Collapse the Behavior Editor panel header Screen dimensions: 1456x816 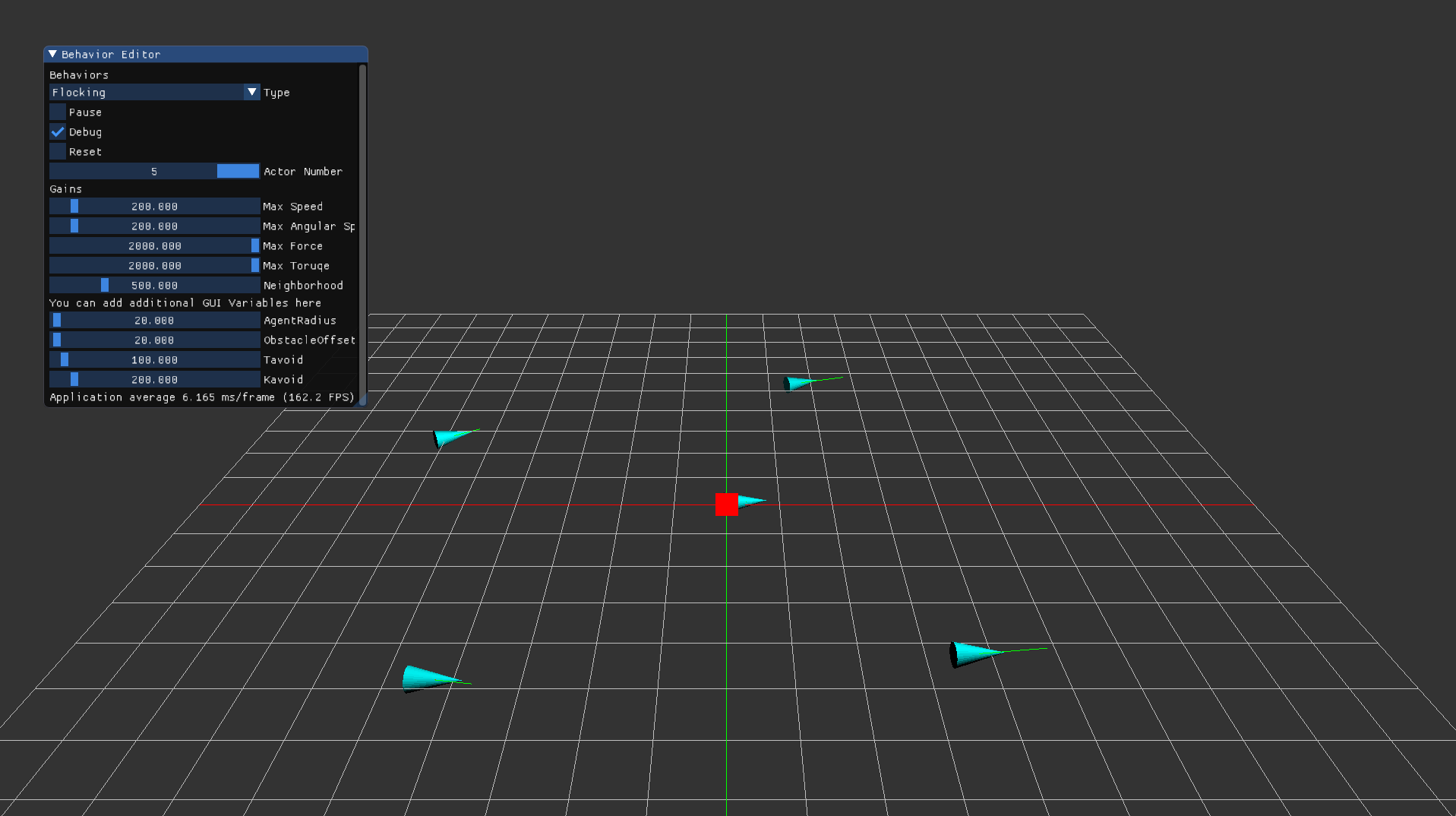click(x=52, y=54)
